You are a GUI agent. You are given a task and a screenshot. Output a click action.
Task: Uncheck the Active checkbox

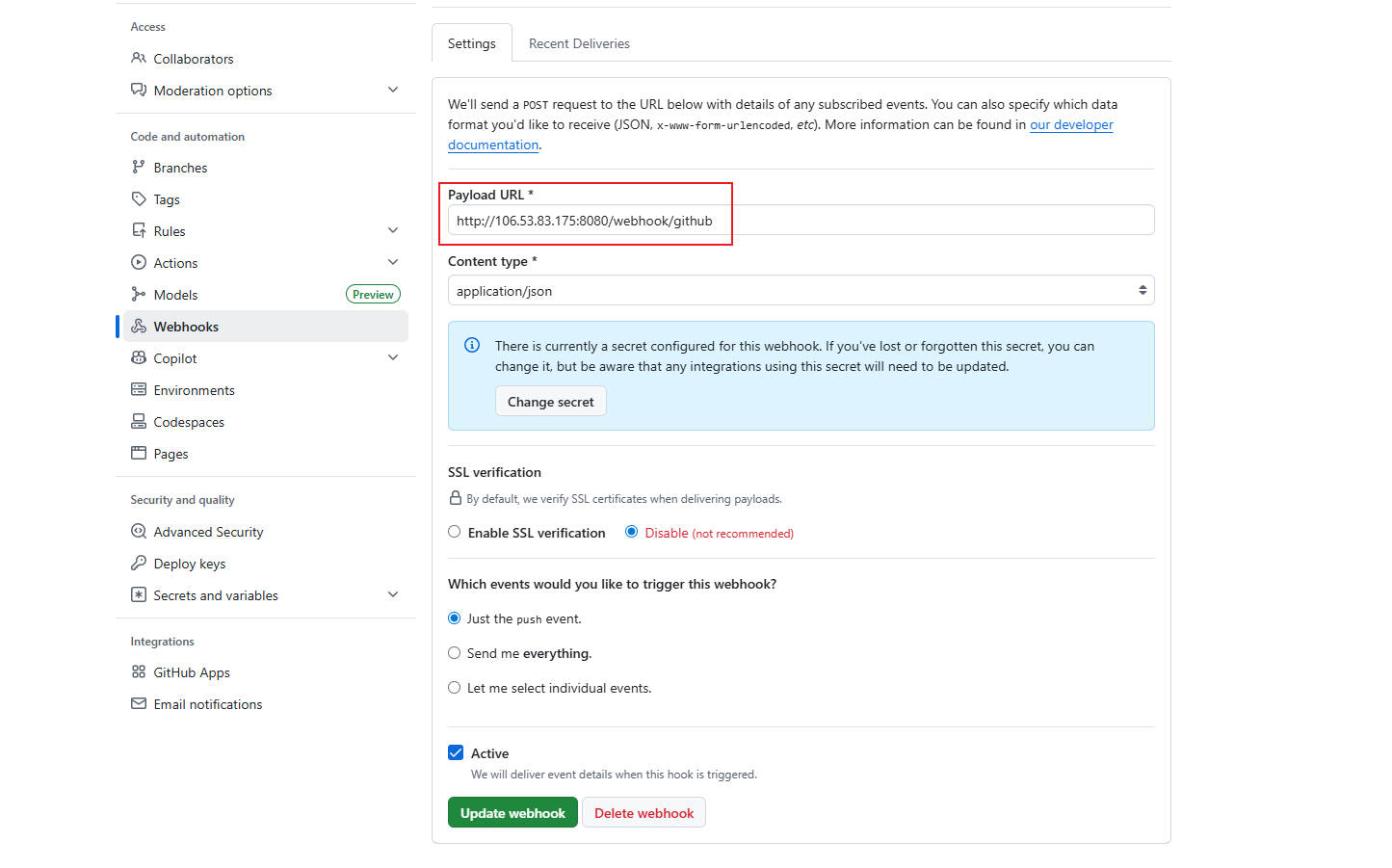(x=456, y=753)
